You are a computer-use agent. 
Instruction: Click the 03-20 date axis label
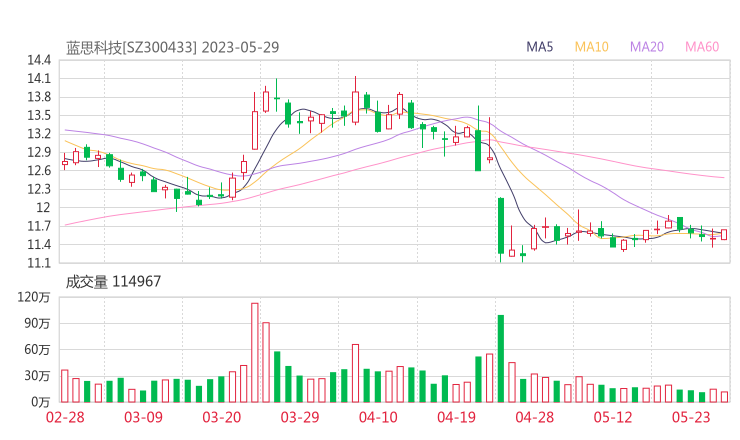click(x=222, y=417)
